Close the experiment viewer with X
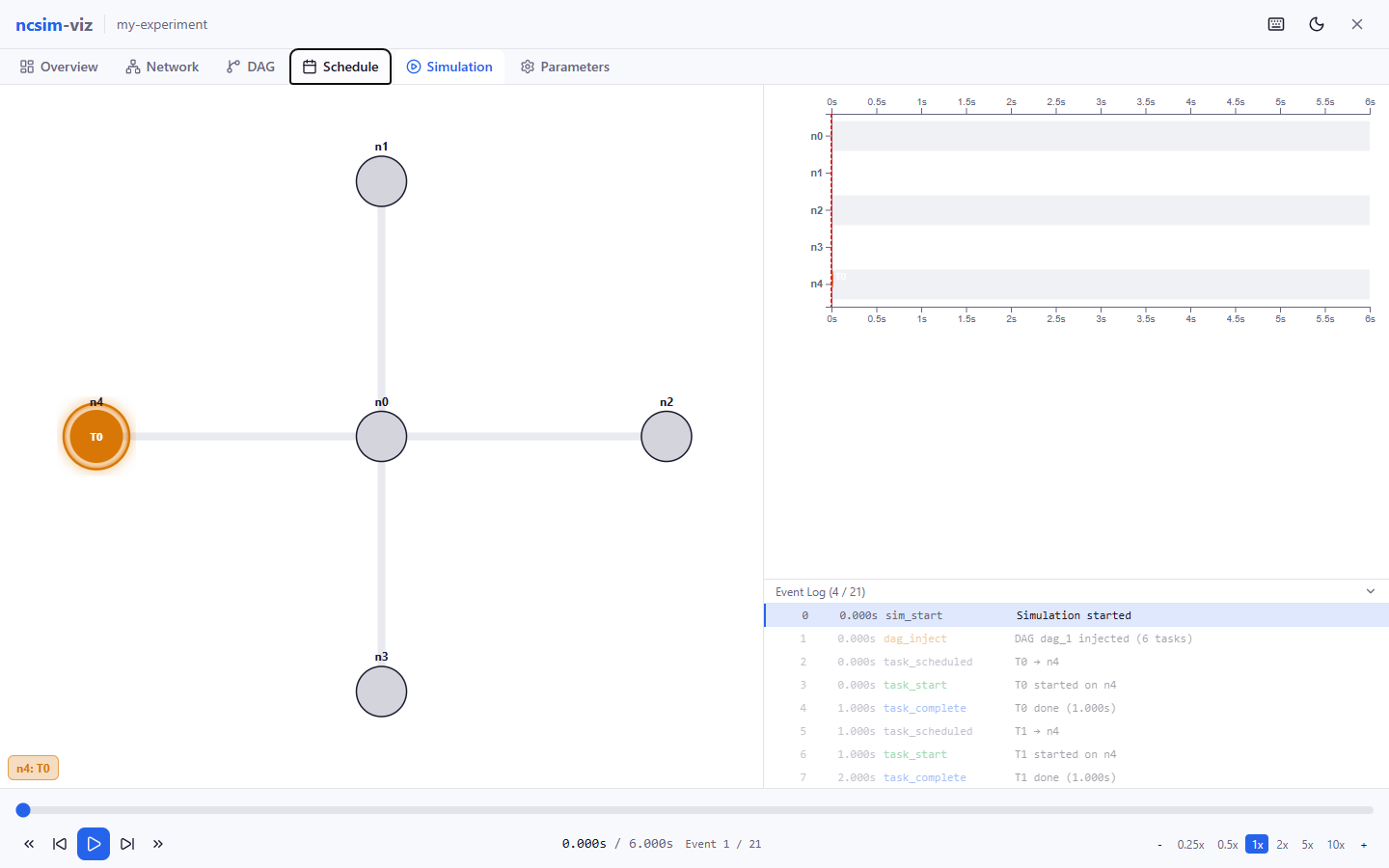Screen dimensions: 1389x868 [x=1357, y=24]
